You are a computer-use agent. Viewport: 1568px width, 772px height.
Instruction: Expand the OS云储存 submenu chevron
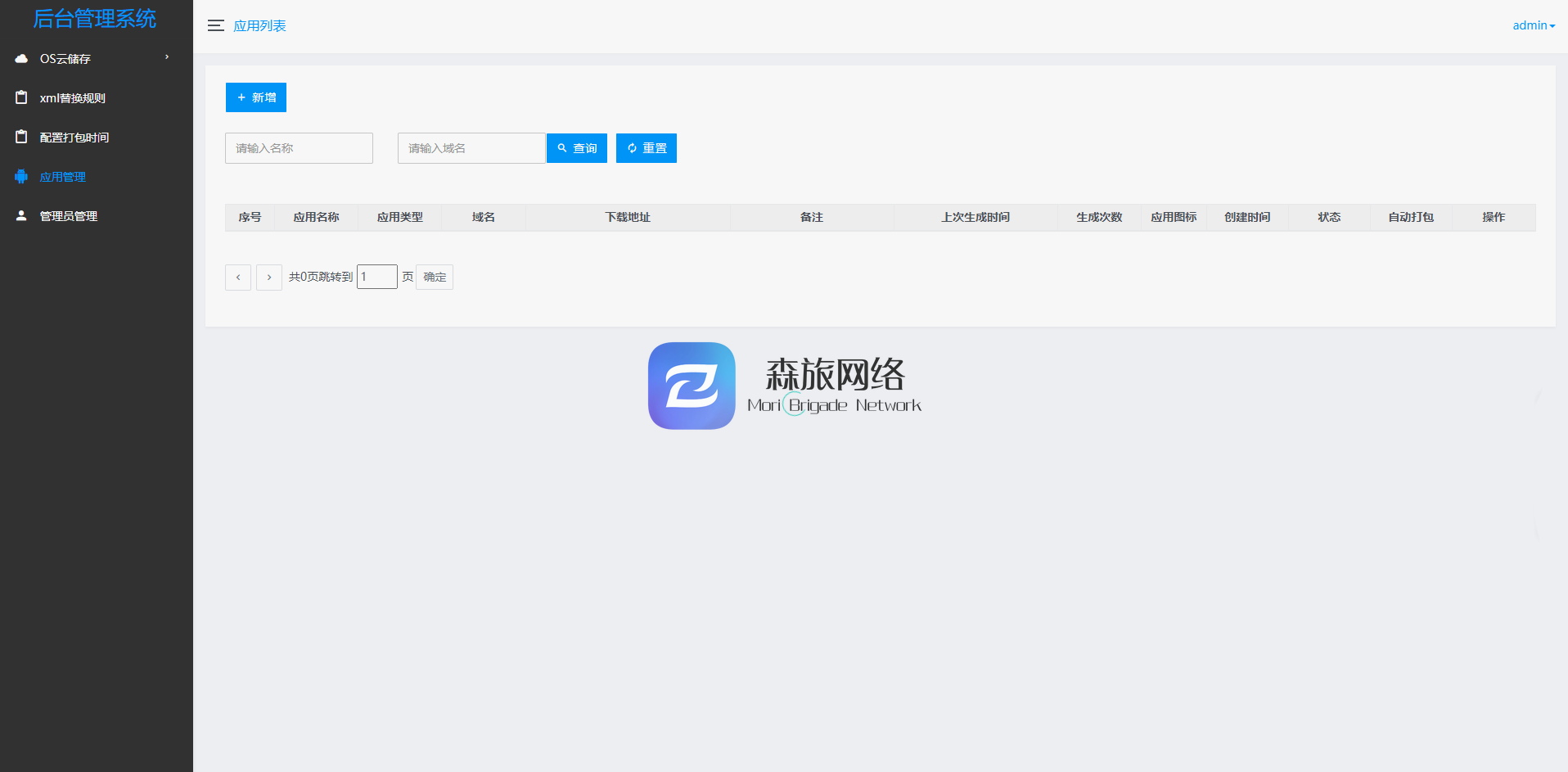[167, 57]
